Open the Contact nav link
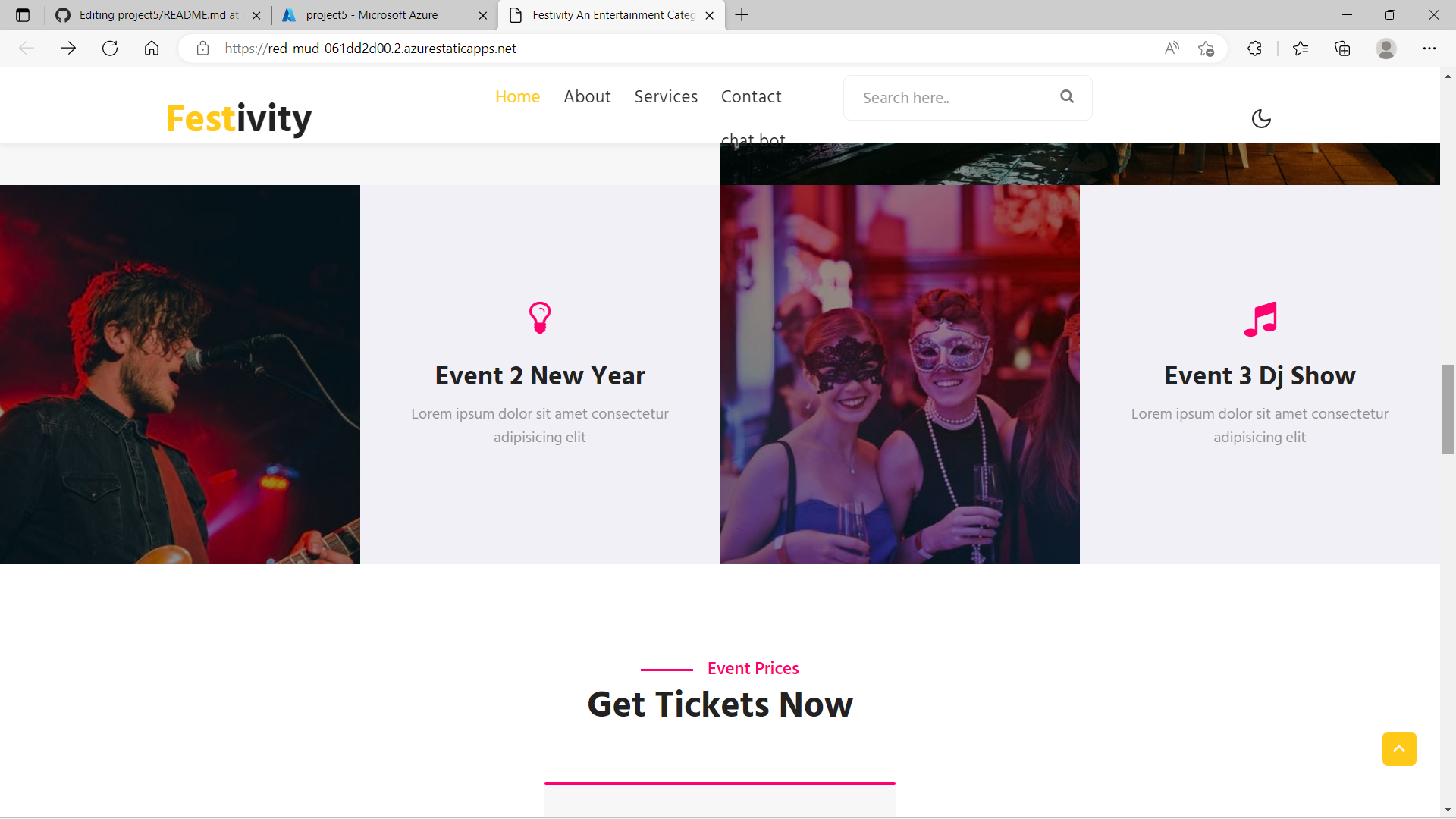Screen dimensions: 1456x819 751,96
